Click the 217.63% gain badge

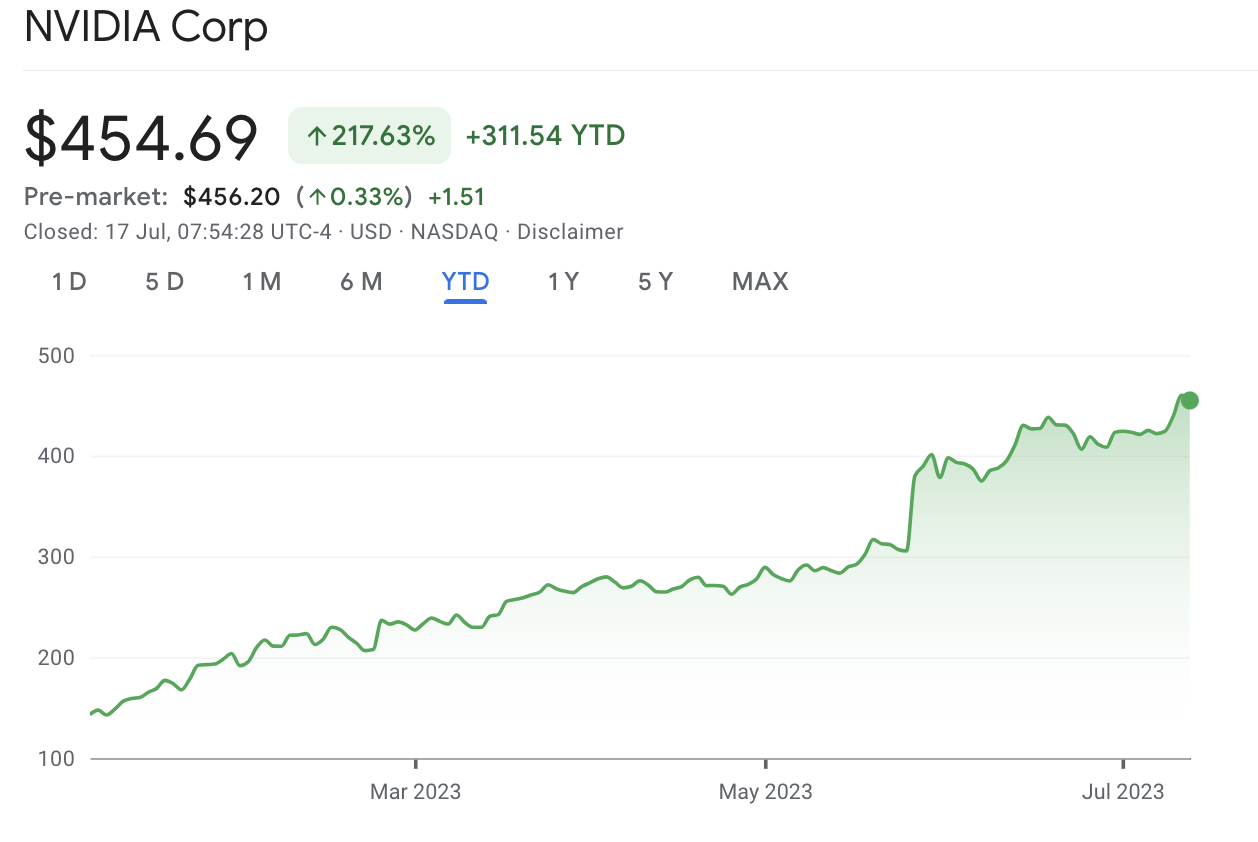point(370,136)
